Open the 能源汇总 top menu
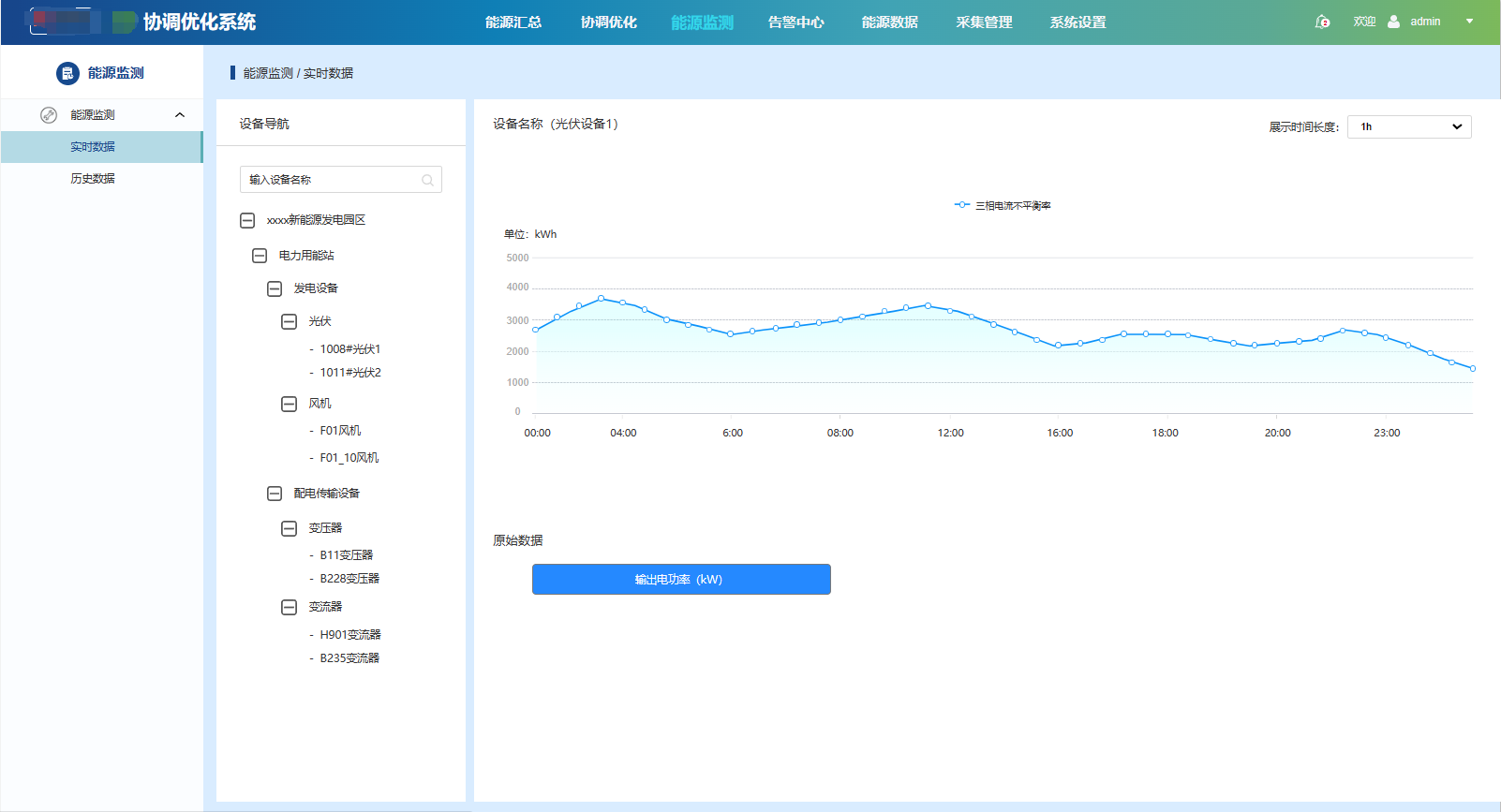 coord(513,22)
